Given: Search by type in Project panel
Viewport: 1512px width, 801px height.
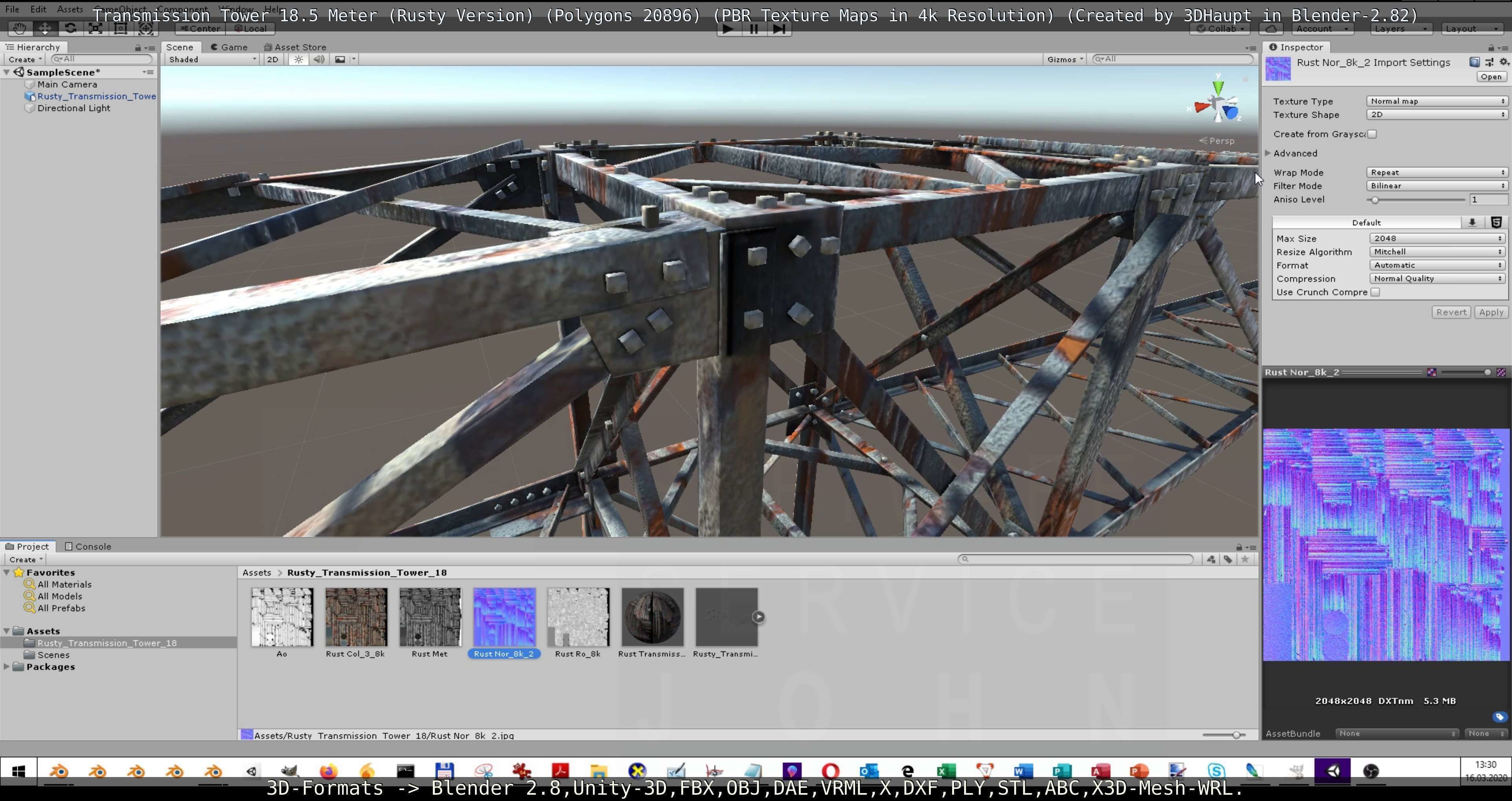Looking at the screenshot, I should (x=1211, y=559).
